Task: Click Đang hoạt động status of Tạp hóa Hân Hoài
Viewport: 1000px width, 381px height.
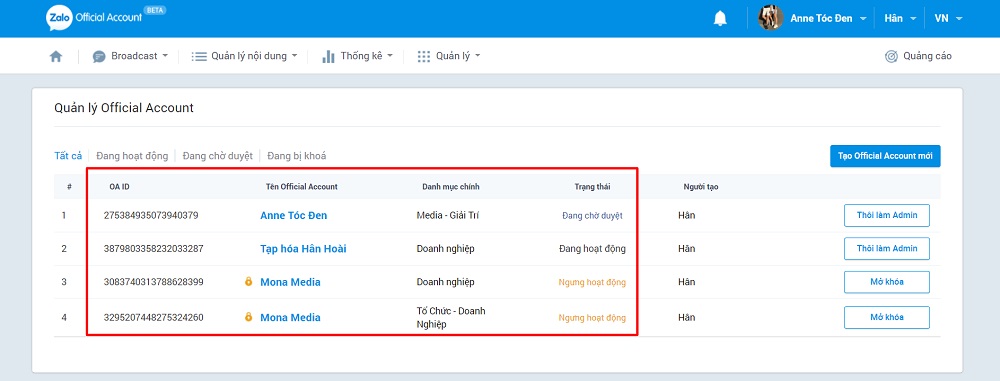Action: tap(592, 249)
